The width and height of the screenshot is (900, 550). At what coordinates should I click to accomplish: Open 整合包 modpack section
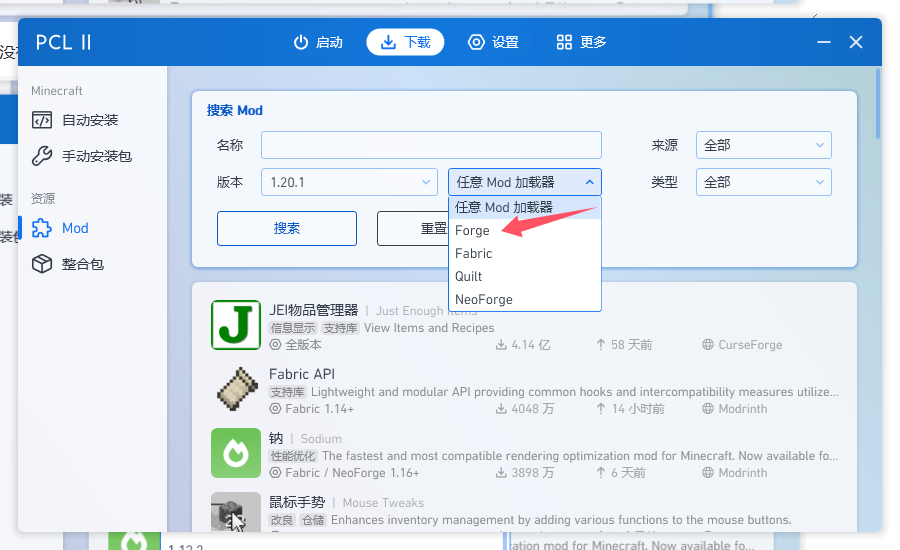tap(82, 264)
